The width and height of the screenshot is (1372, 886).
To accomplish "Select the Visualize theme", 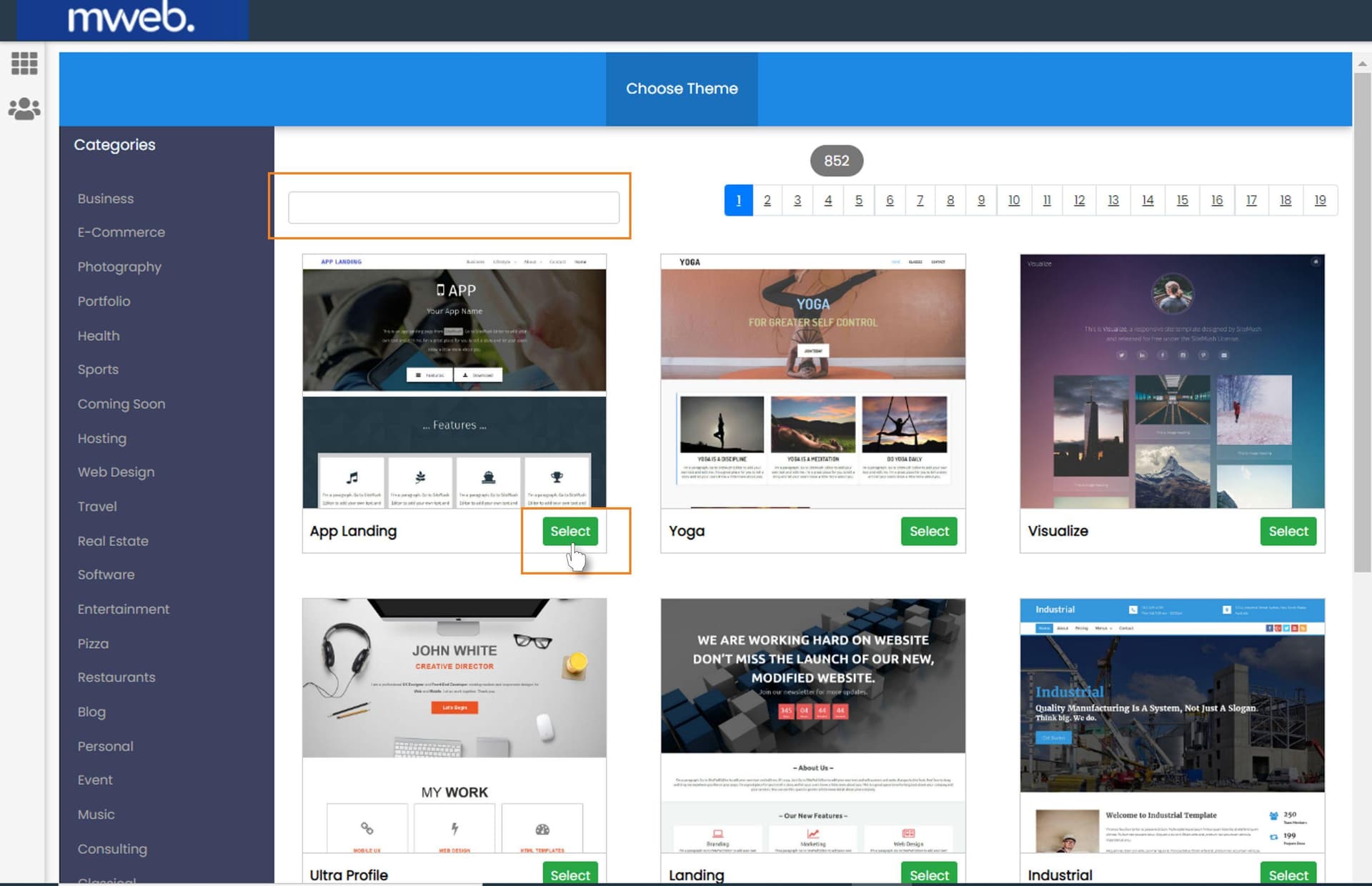I will [1288, 531].
